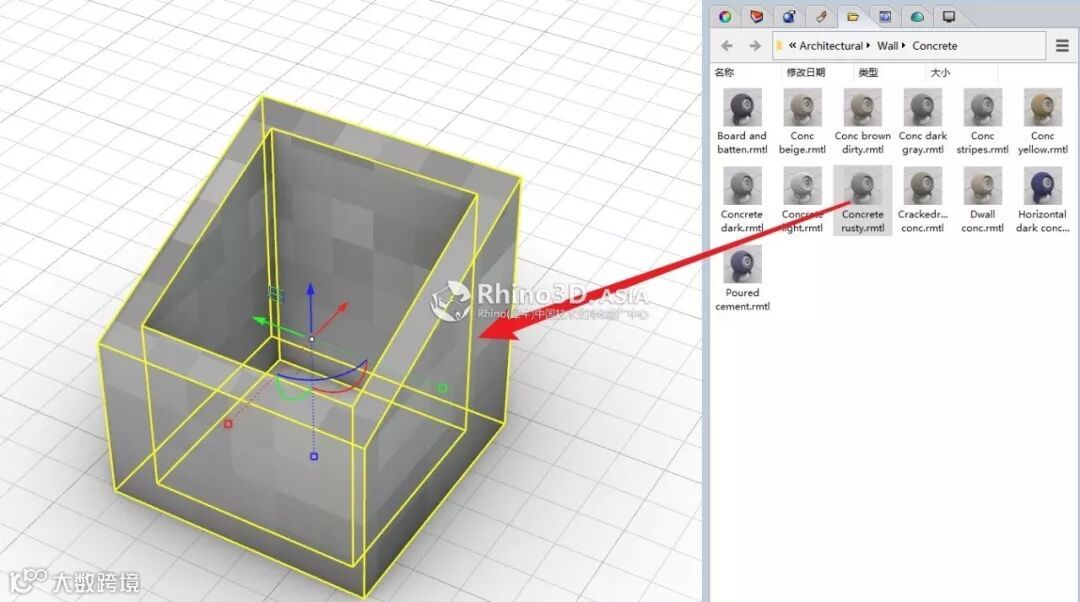Open the tab with the blue picture icon
The image size is (1080, 602).
click(884, 17)
